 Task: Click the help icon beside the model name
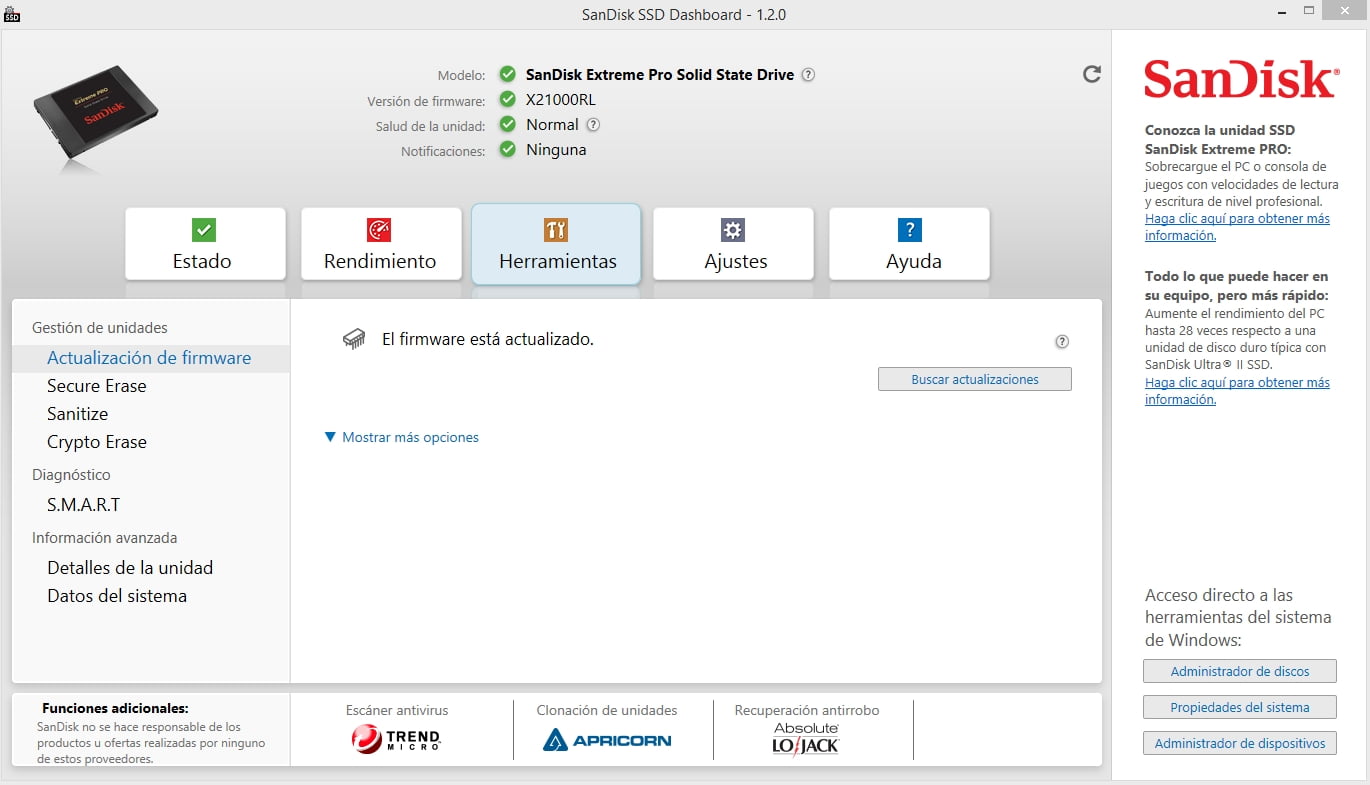808,75
